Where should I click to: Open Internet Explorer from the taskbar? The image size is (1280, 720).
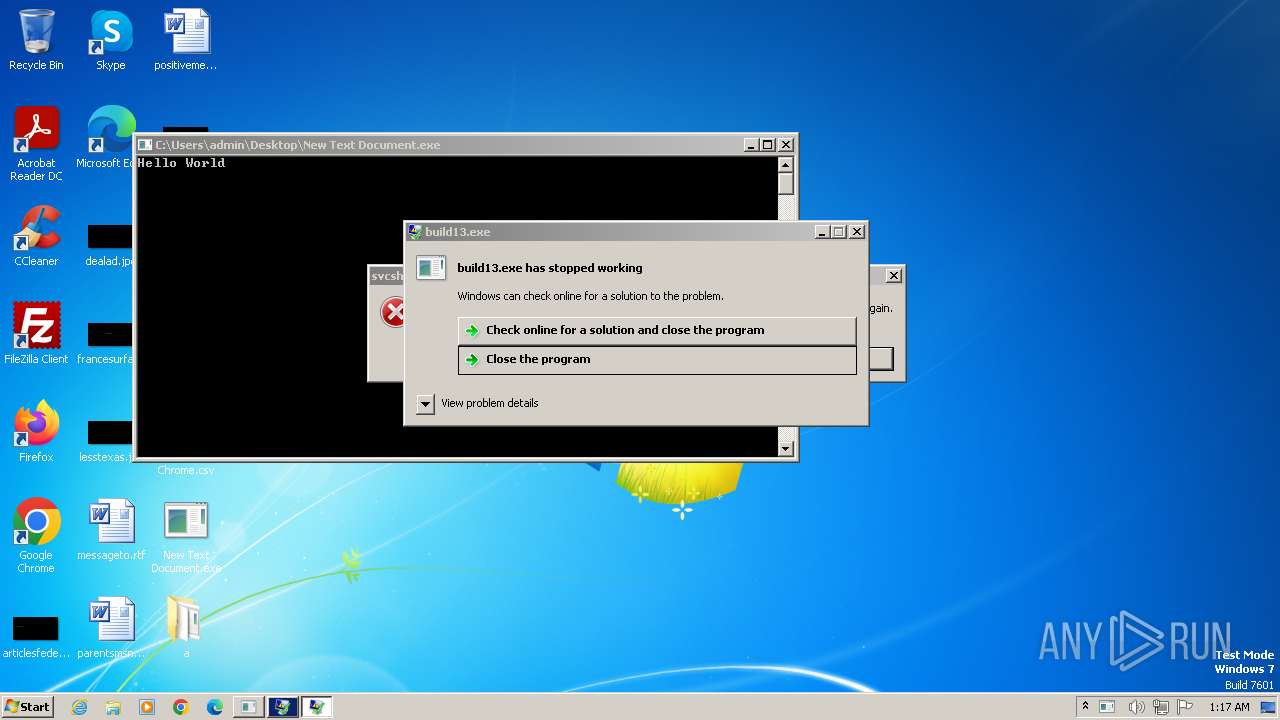[79, 707]
